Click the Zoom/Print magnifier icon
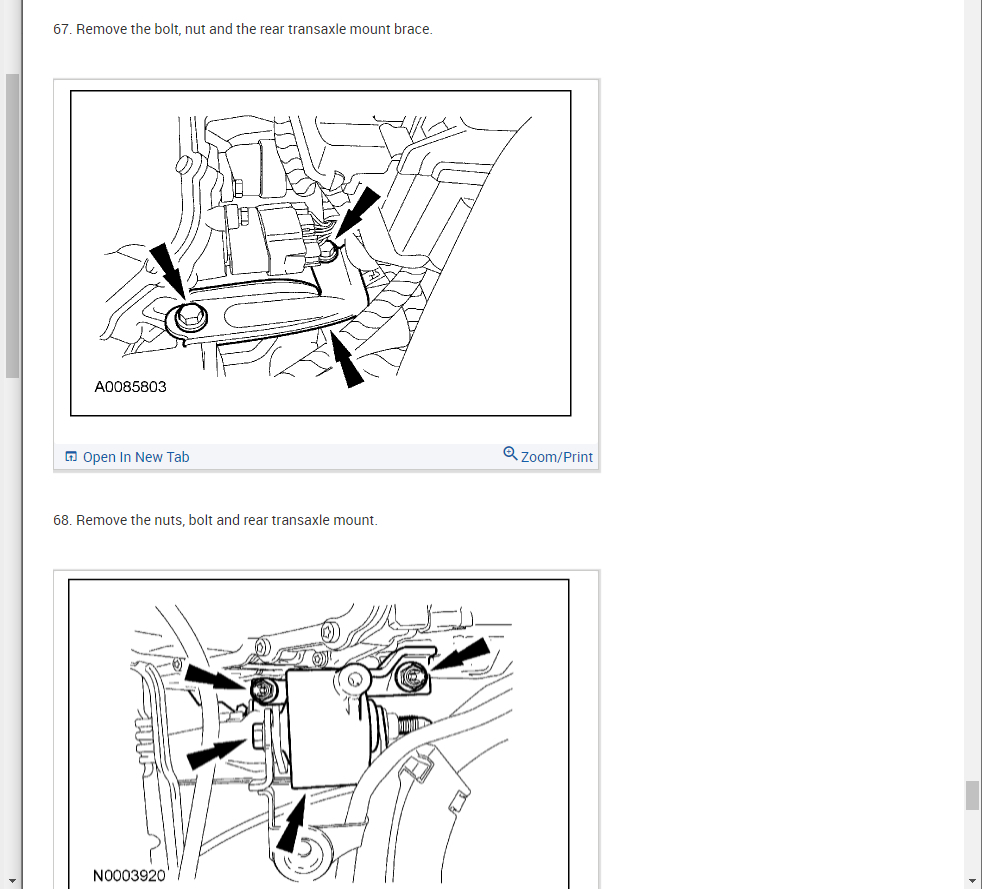The image size is (982, 889). [510, 453]
